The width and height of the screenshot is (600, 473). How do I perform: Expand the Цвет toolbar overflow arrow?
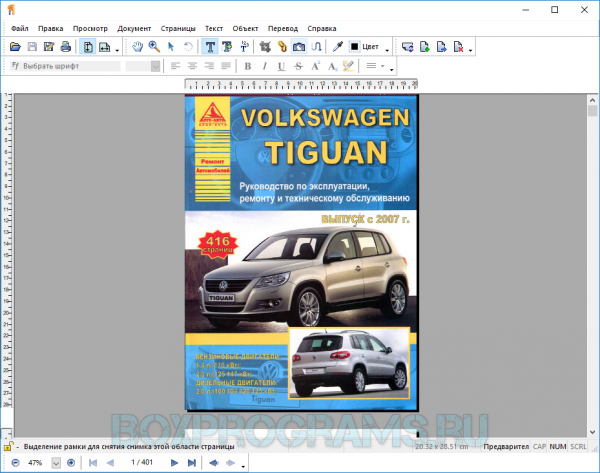[x=387, y=50]
